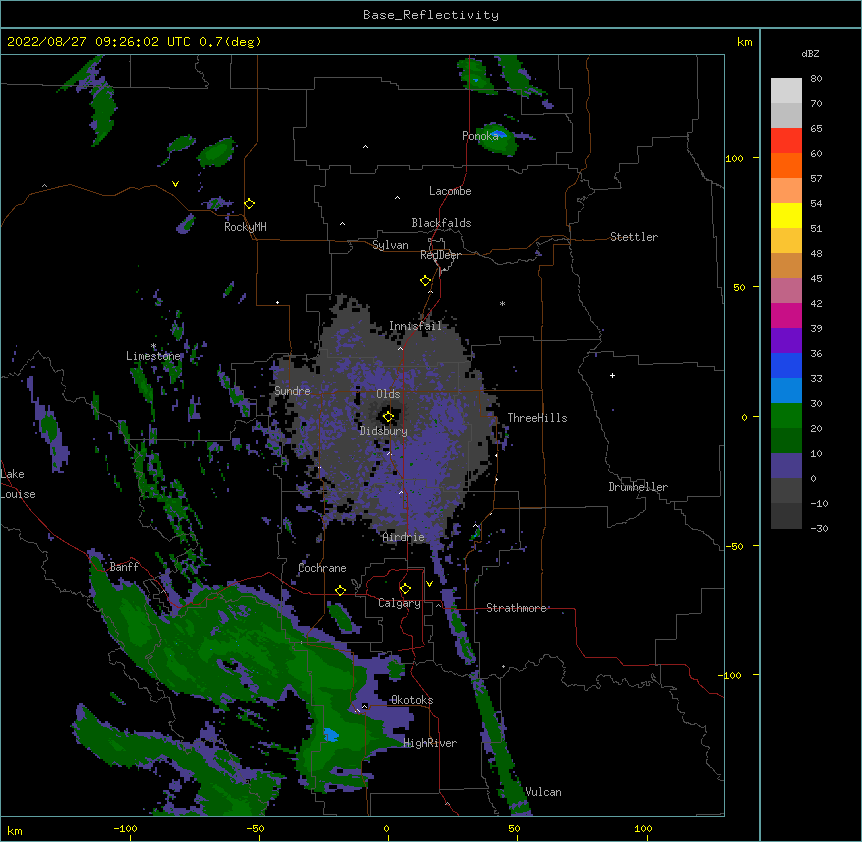The width and height of the screenshot is (862, 842).
Task: Click the white asterisk marker east of Innisfail
Action: tap(502, 303)
